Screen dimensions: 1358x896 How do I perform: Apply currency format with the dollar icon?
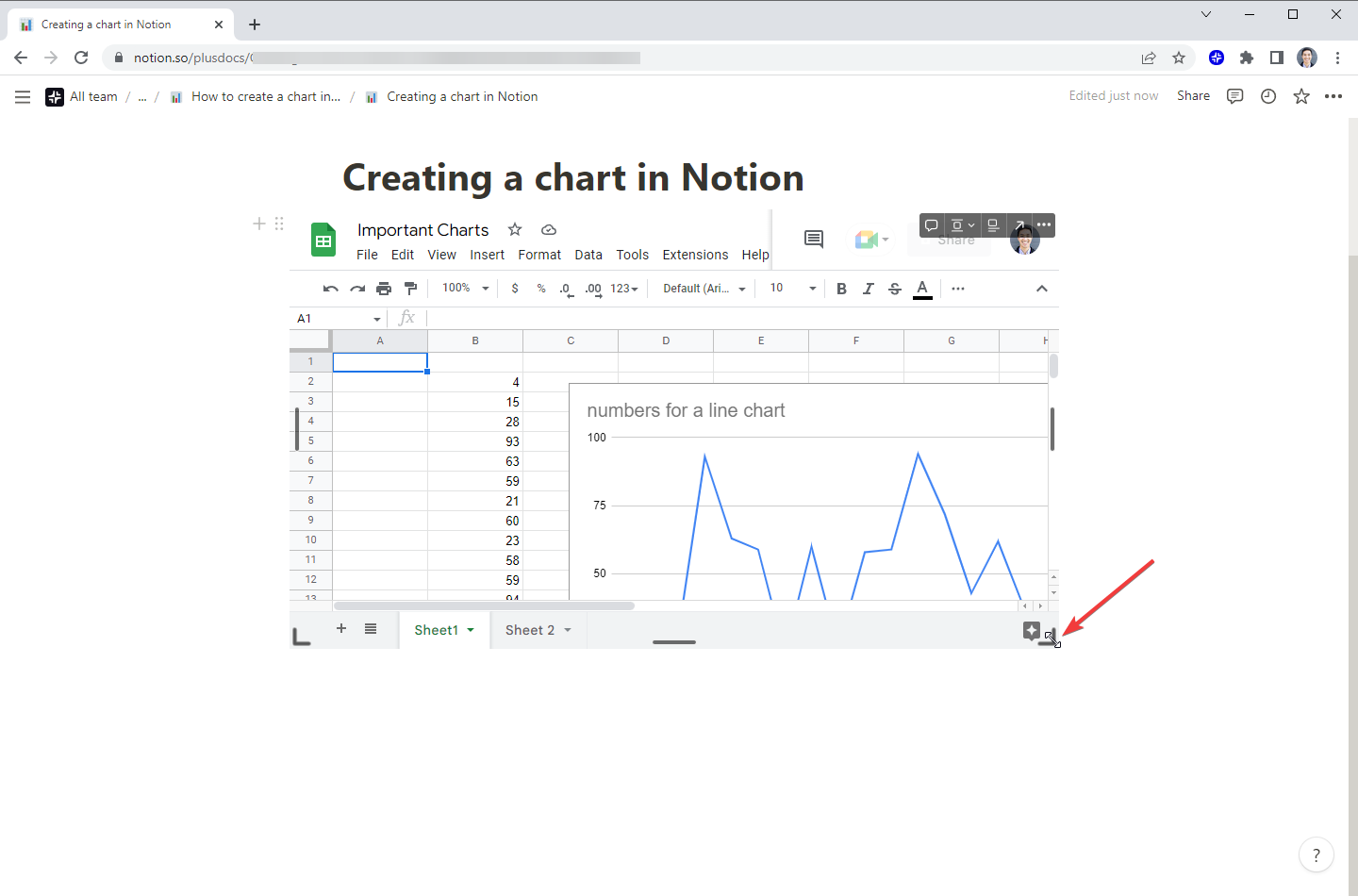point(515,288)
